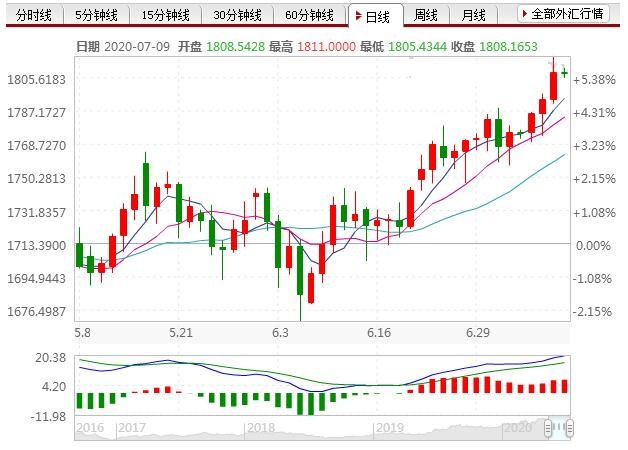Click the 6.16 date axis label
Image resolution: width=628 pixels, height=450 pixels.
point(378,332)
